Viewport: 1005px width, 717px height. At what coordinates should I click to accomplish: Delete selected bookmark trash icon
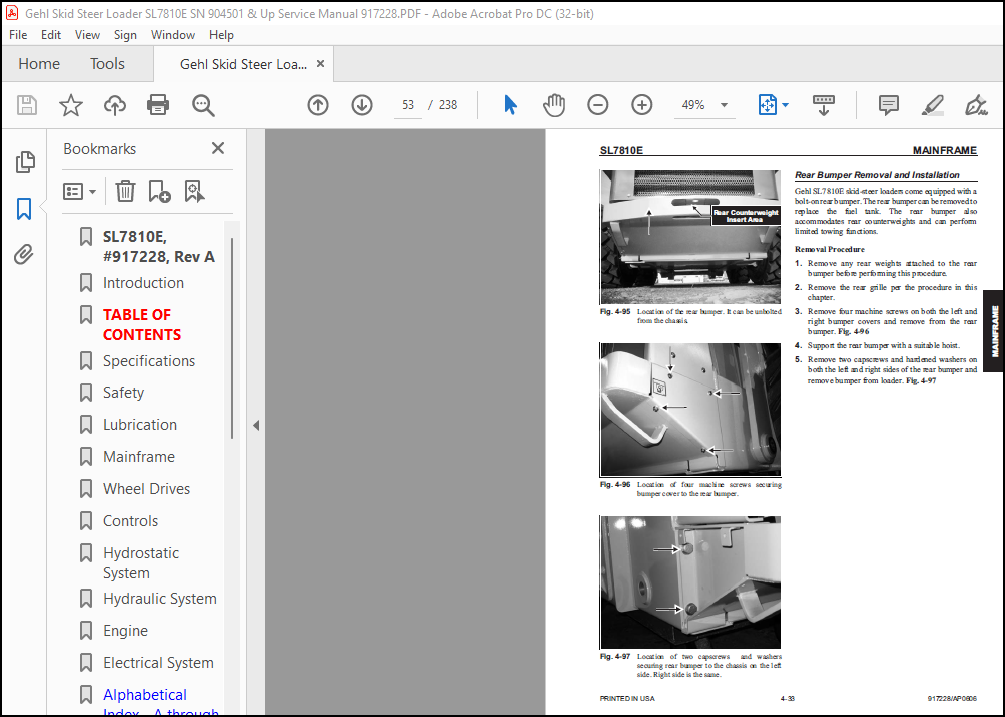125,191
